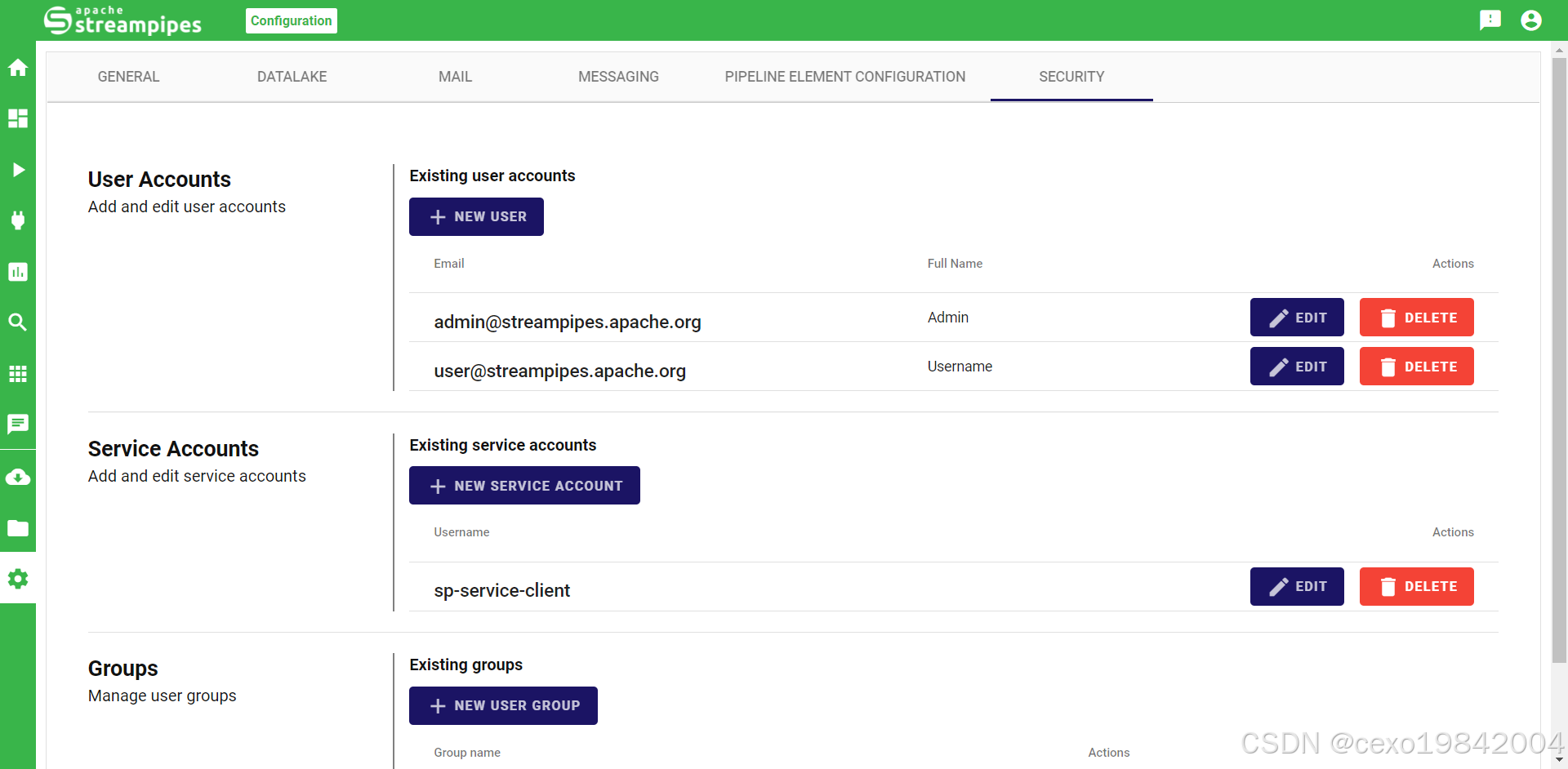Open the notifications chat icon in sidebar

pos(17,425)
